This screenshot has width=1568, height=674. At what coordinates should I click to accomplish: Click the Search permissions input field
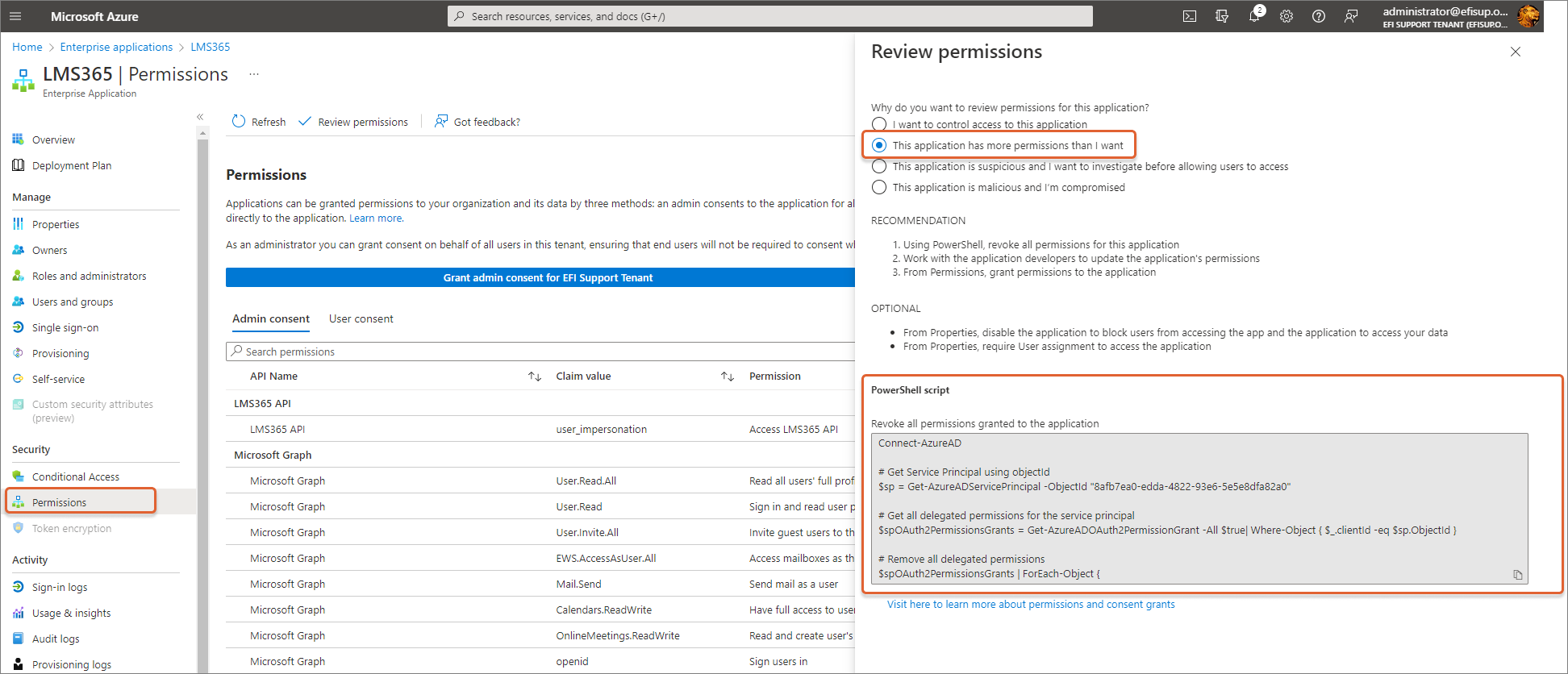click(x=540, y=352)
